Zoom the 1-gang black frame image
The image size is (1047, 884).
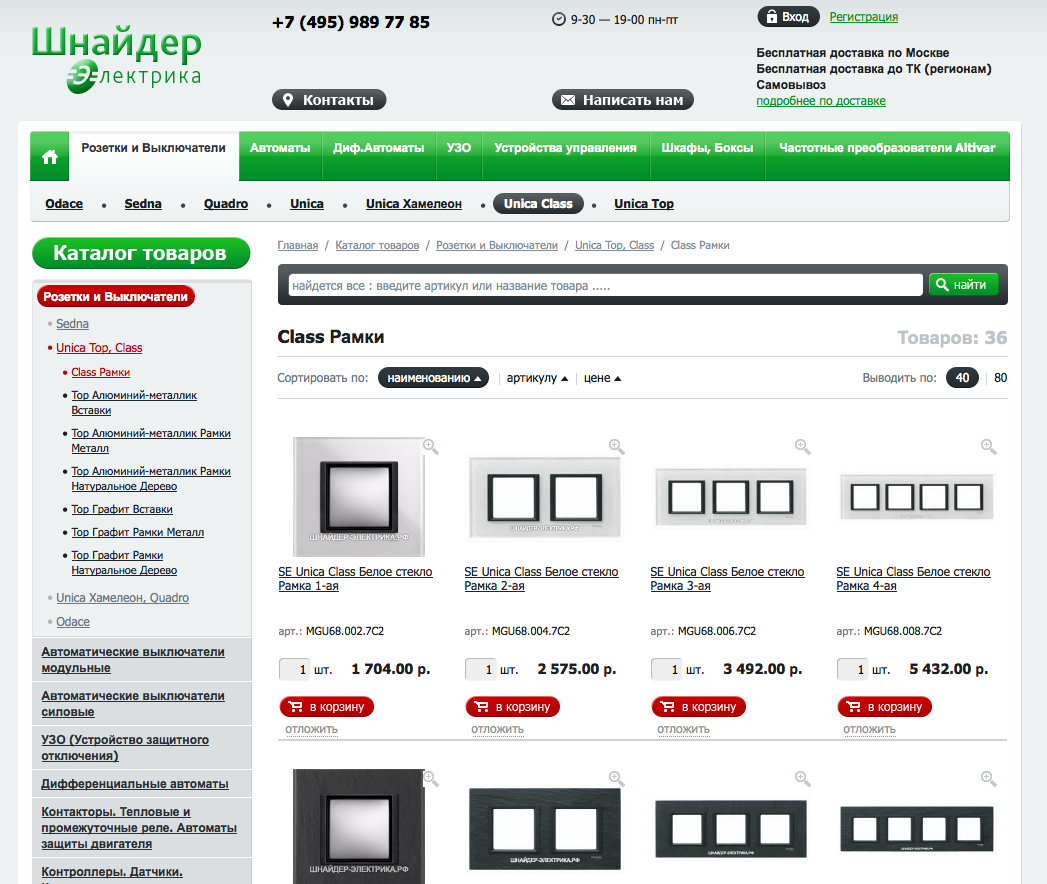click(431, 779)
